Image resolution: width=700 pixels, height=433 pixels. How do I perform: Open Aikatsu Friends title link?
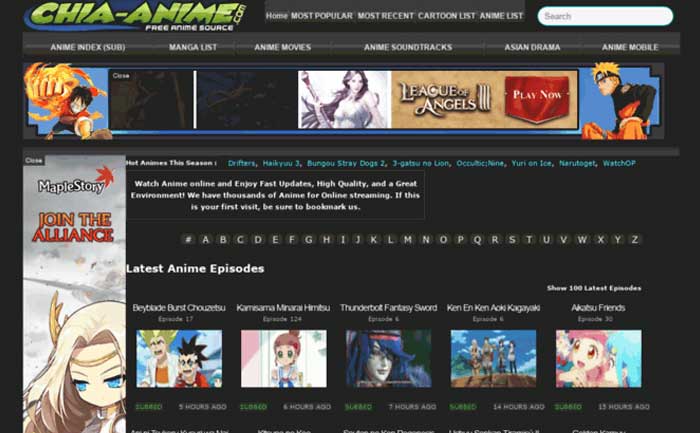[598, 308]
